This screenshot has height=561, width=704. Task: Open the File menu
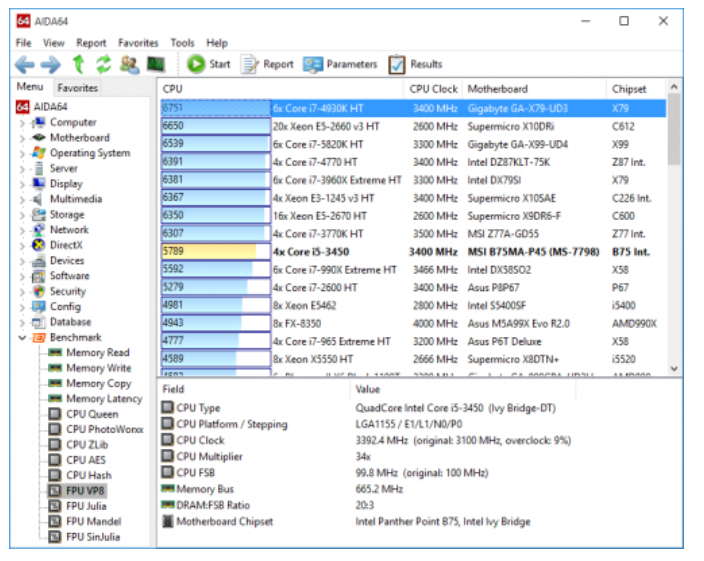point(23,43)
